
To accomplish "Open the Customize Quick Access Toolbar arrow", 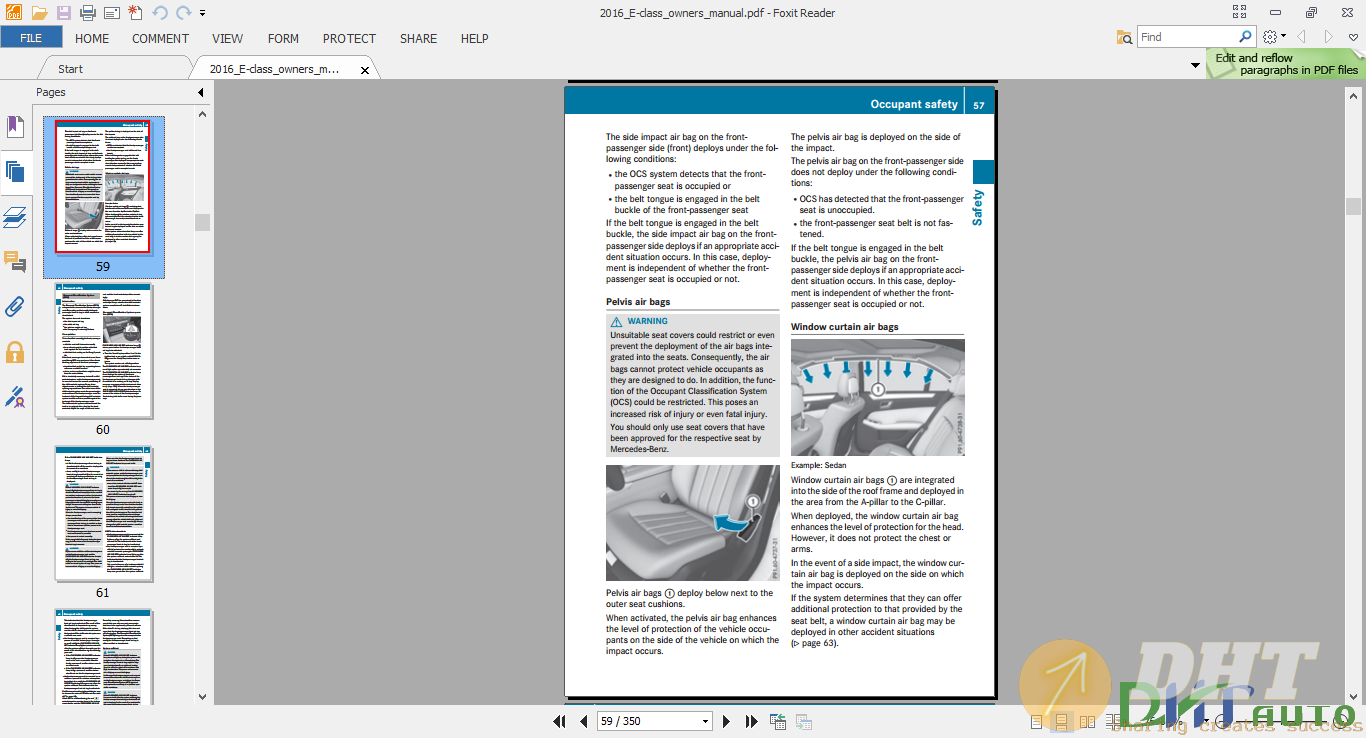I will tap(202, 13).
